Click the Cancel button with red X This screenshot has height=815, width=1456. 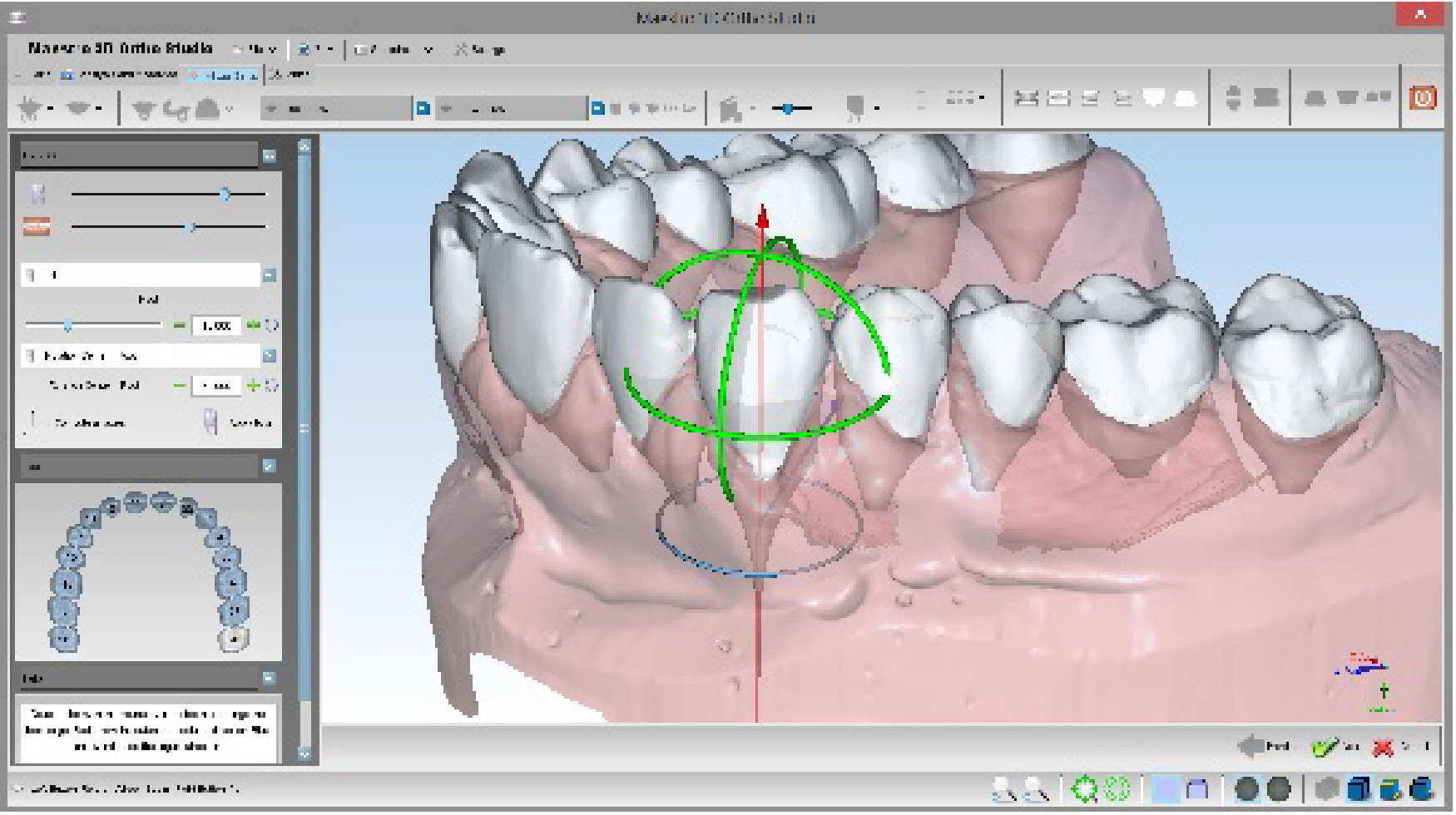point(1402,747)
